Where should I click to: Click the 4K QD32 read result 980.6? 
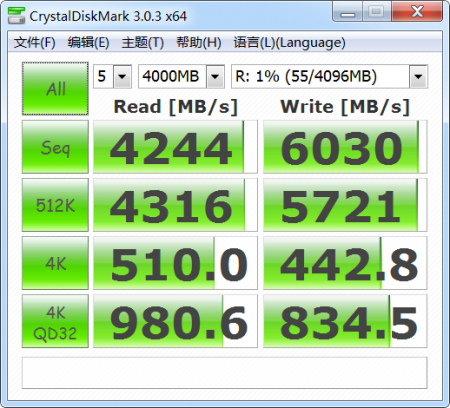point(175,321)
